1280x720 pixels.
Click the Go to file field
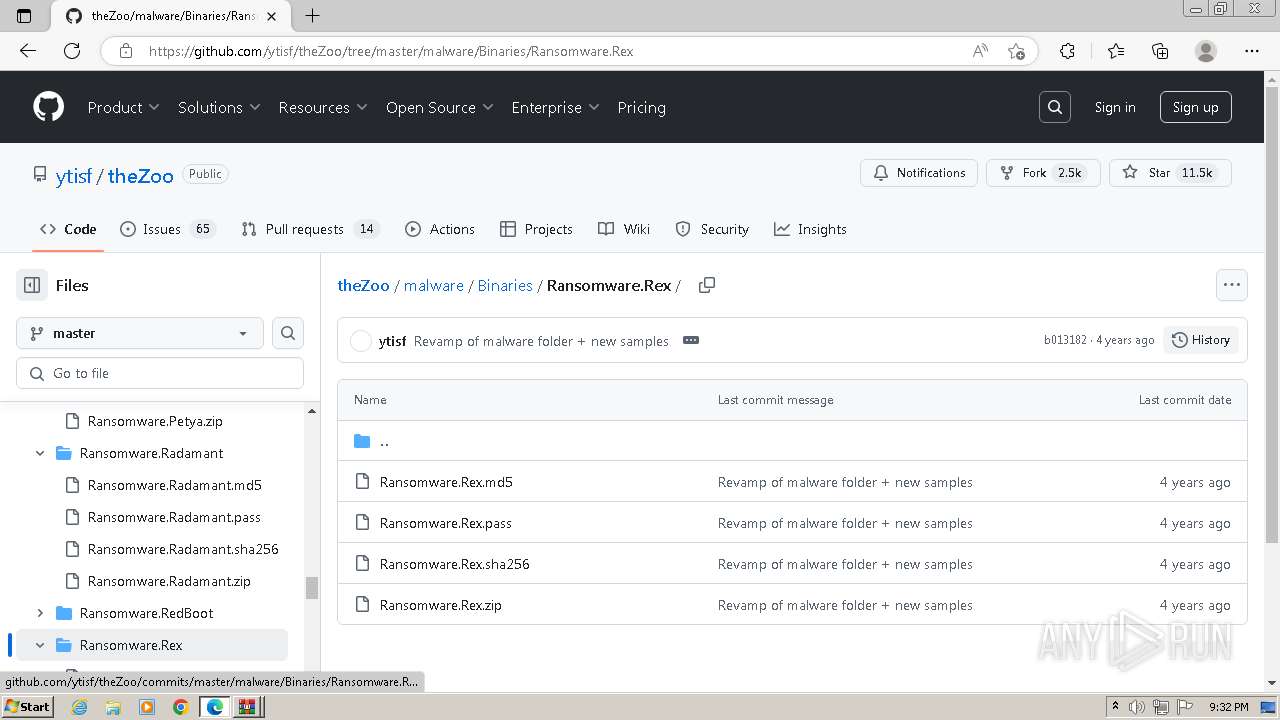click(160, 373)
